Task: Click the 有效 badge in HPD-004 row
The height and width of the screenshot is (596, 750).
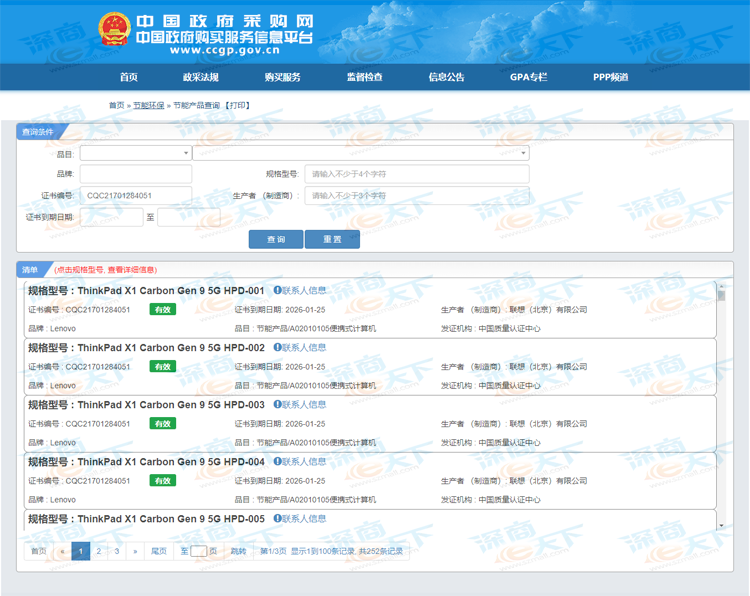Action: pos(163,480)
